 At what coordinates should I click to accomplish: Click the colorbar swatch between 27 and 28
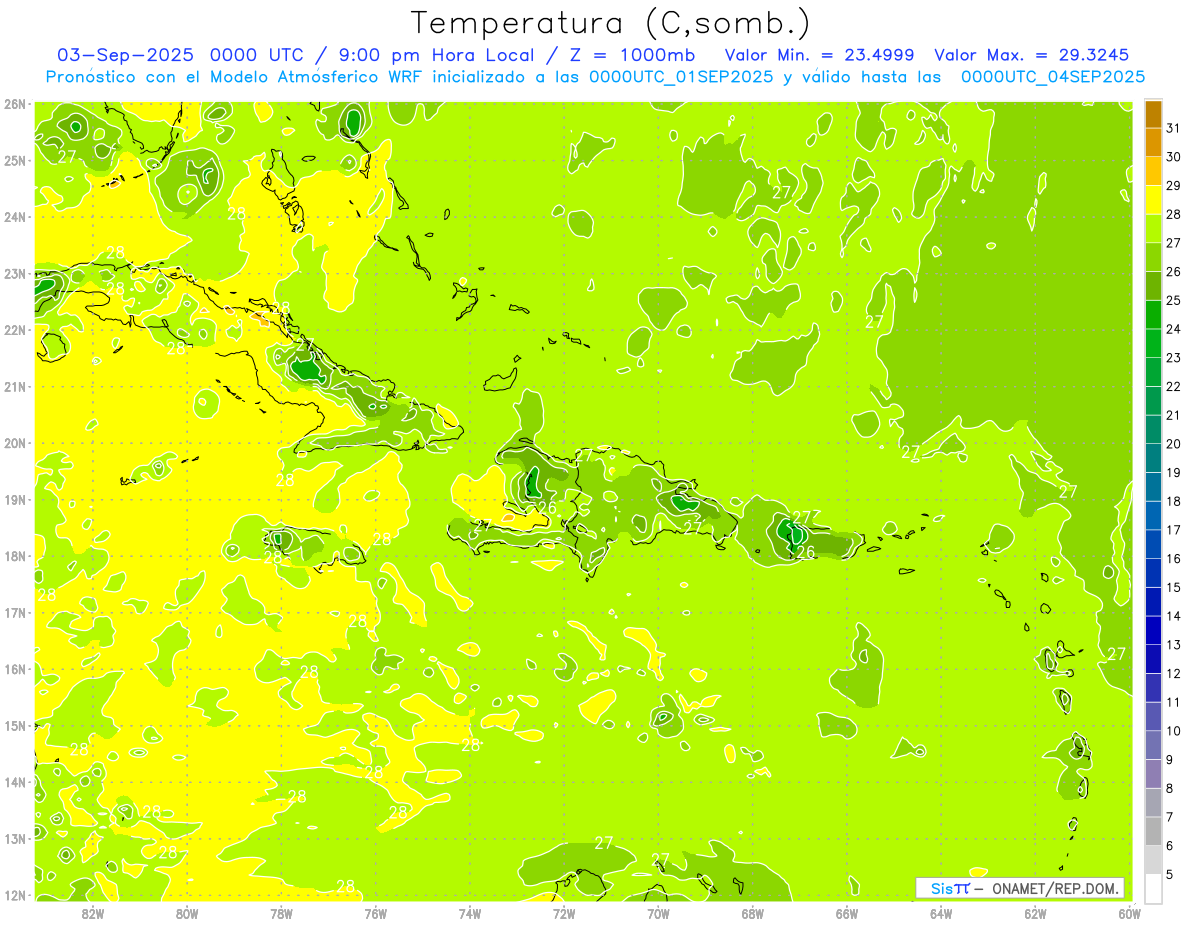(x=1153, y=229)
